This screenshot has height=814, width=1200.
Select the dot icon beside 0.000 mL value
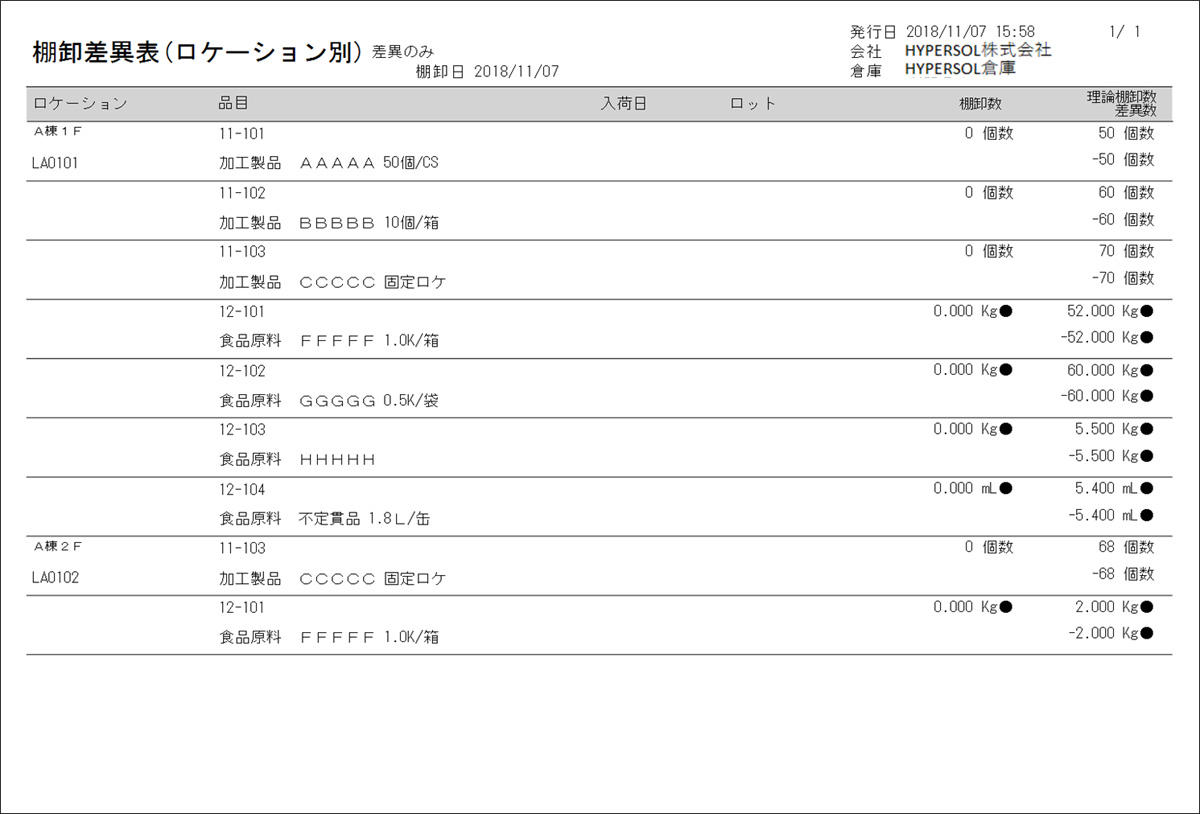tap(1008, 489)
